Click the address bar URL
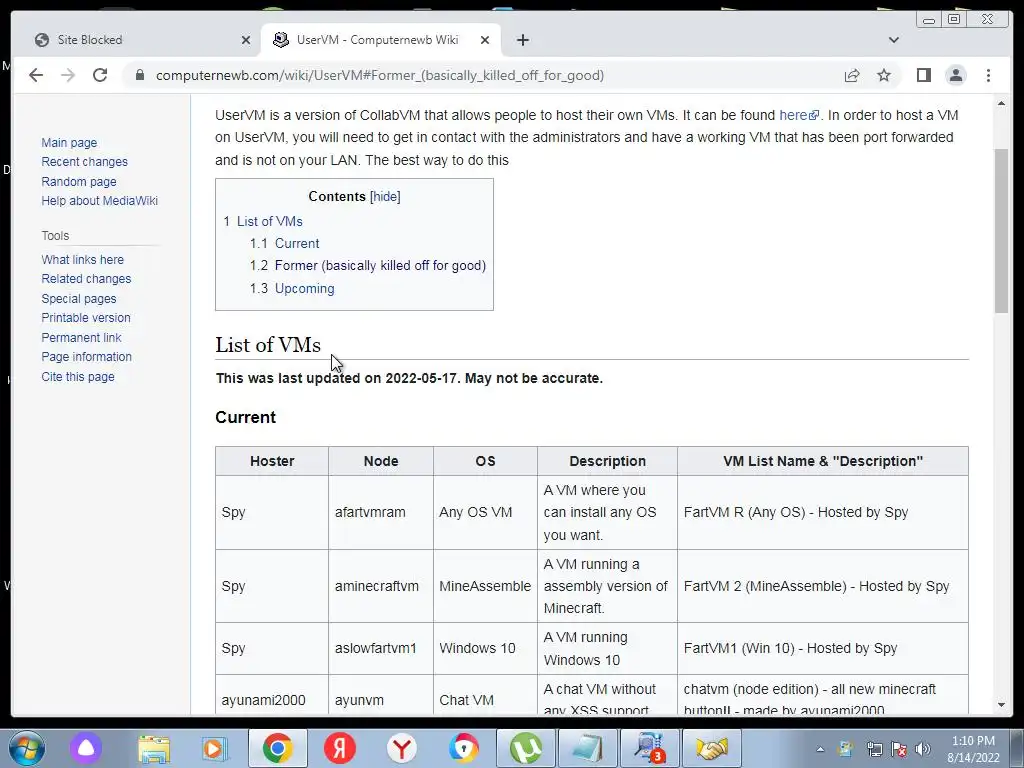The height and width of the screenshot is (768, 1024). tap(379, 75)
